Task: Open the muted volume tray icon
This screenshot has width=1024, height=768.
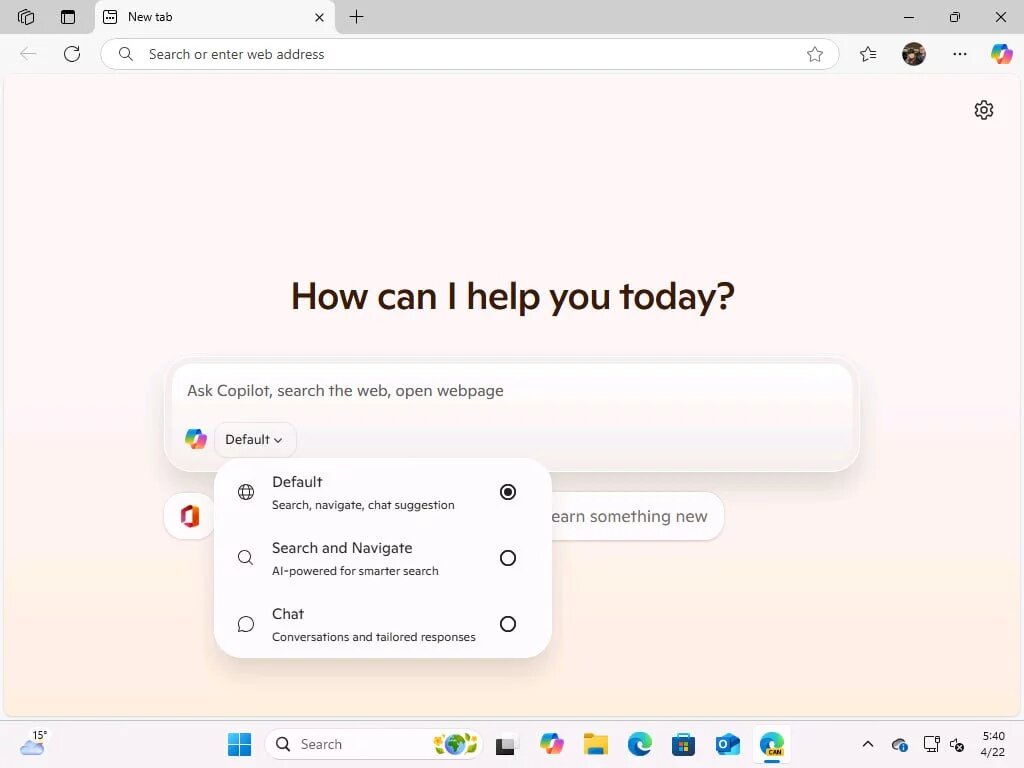Action: point(957,744)
